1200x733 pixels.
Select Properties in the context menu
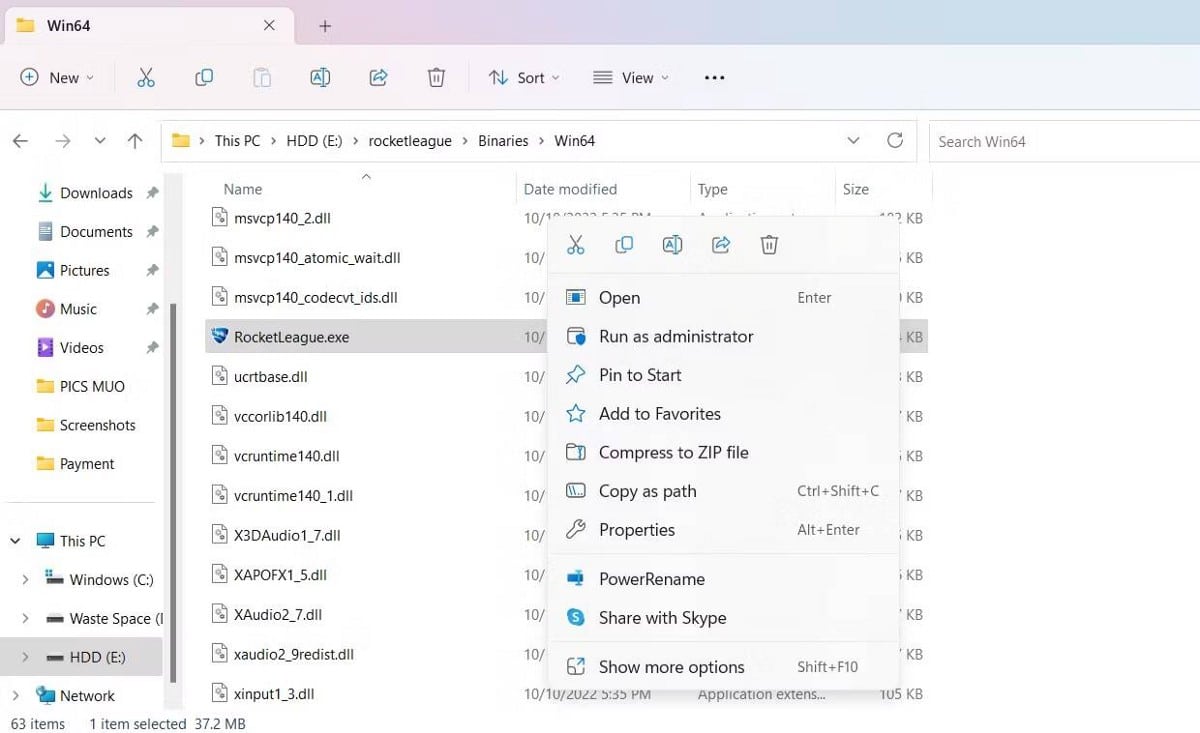click(636, 530)
